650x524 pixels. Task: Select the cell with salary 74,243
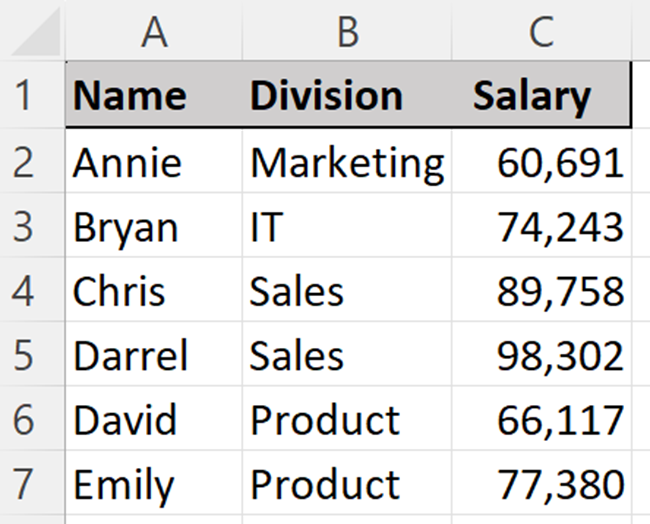541,225
